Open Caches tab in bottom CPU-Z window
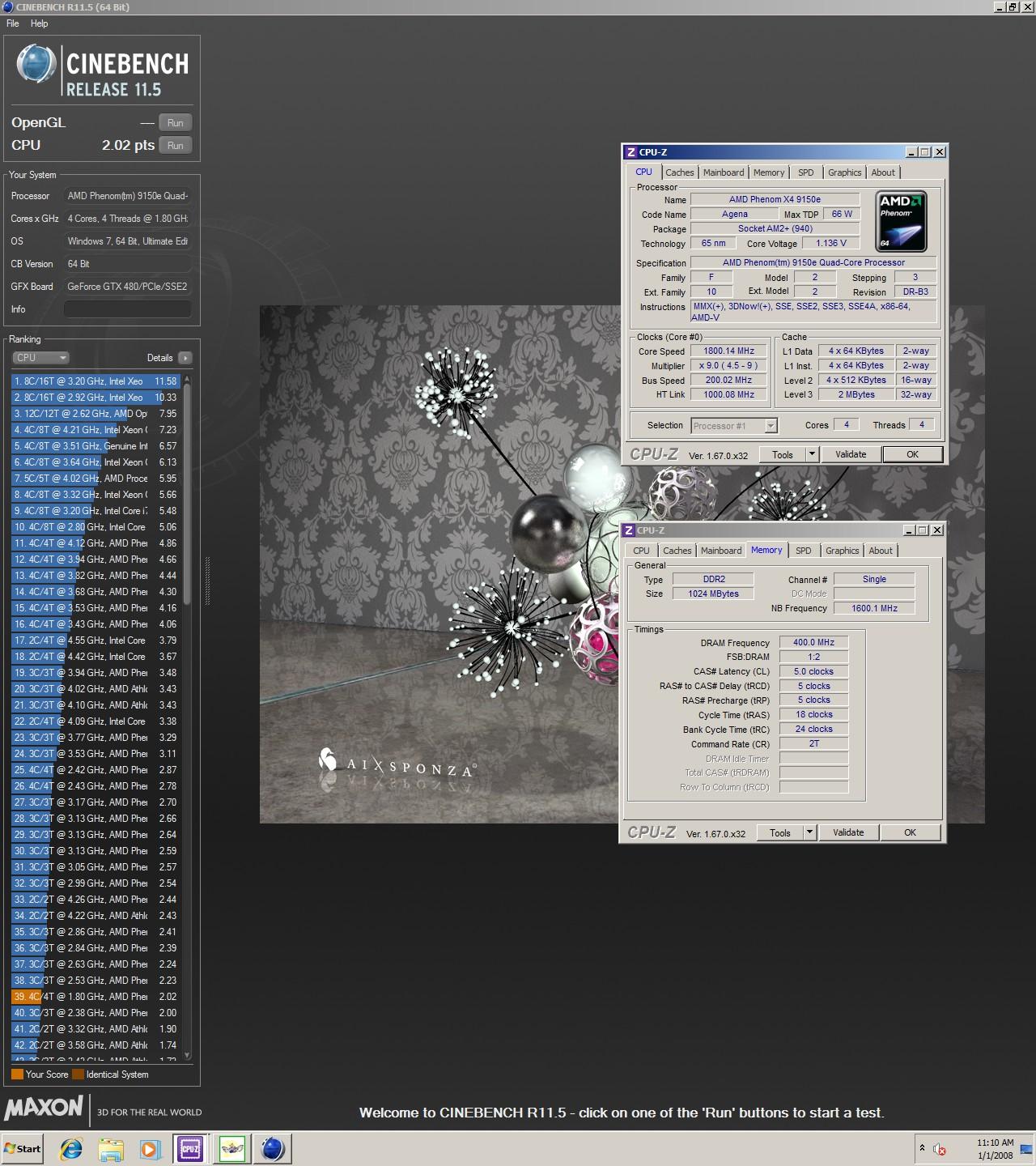Image resolution: width=1036 pixels, height=1166 pixels. pyautogui.click(x=677, y=551)
